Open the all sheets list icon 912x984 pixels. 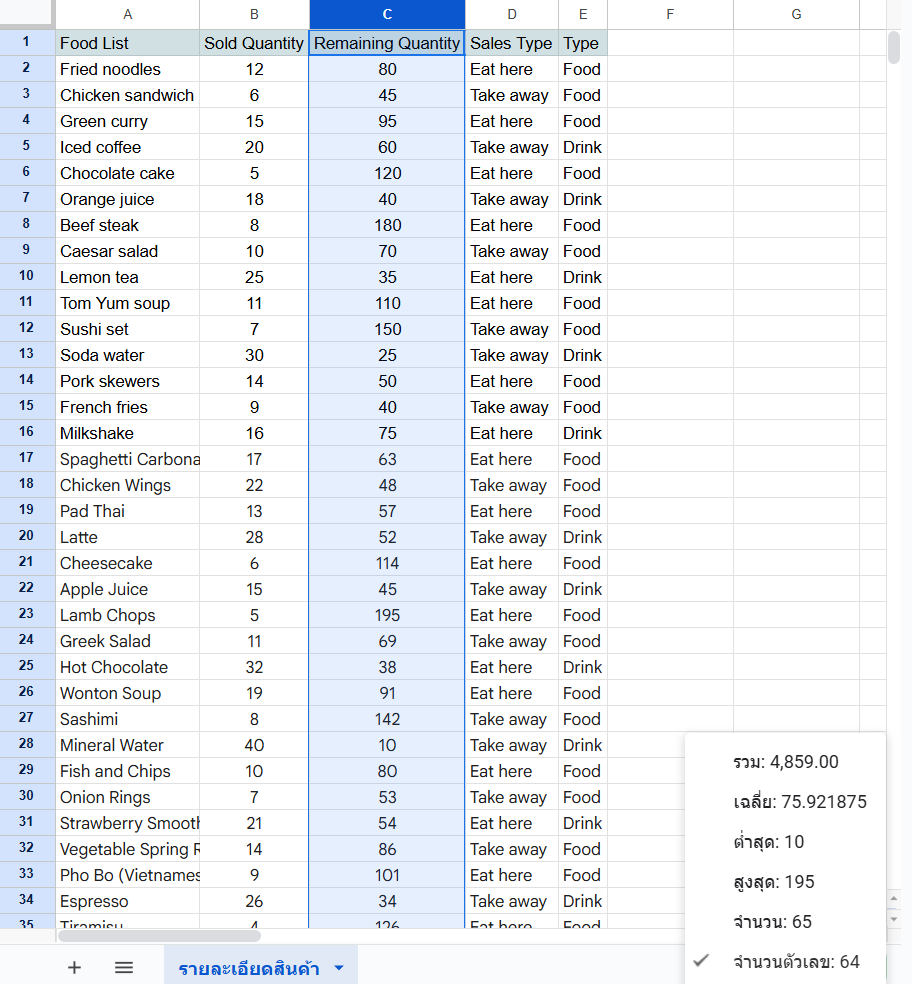pyautogui.click(x=124, y=967)
